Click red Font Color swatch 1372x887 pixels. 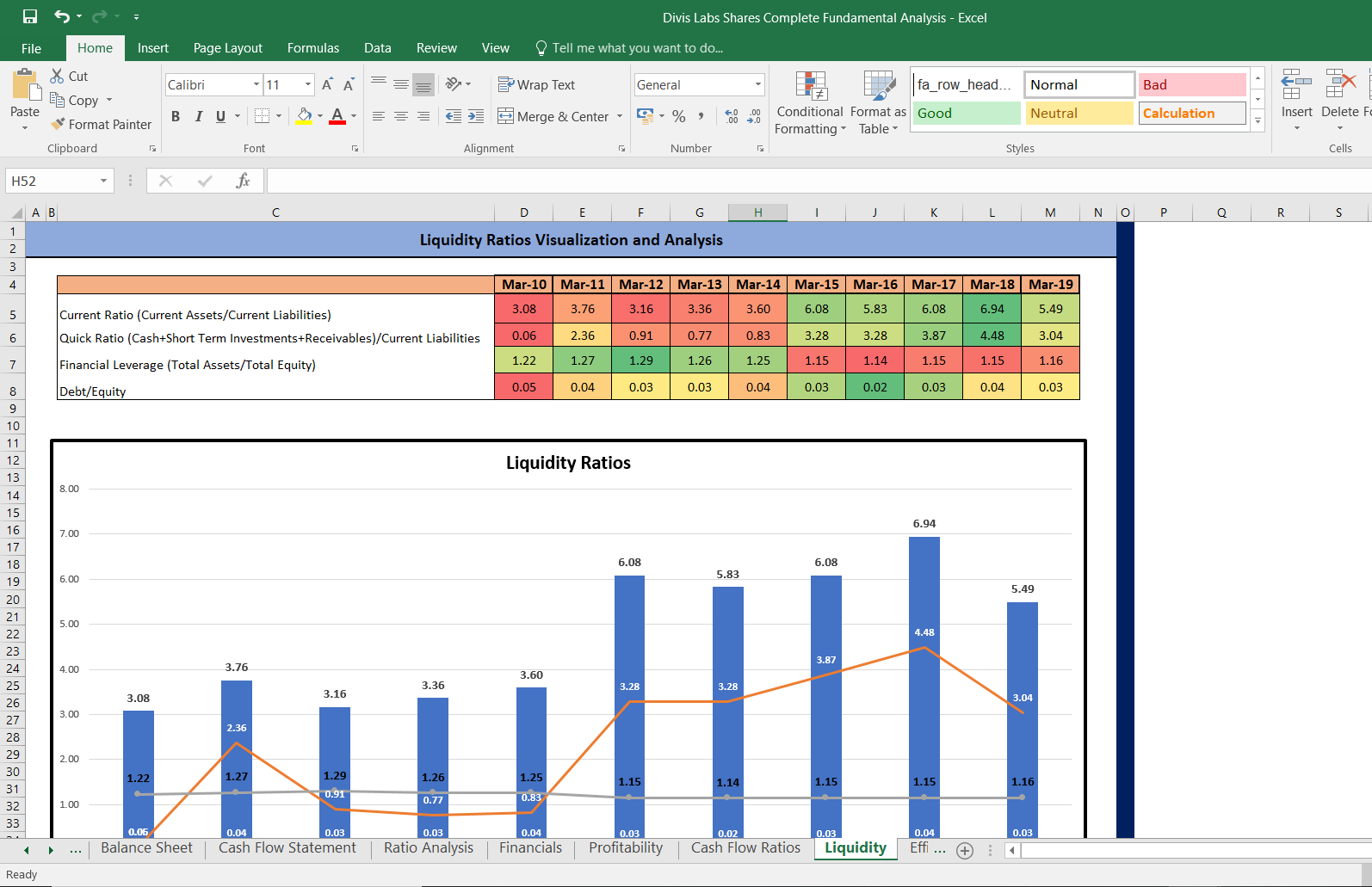[337, 116]
